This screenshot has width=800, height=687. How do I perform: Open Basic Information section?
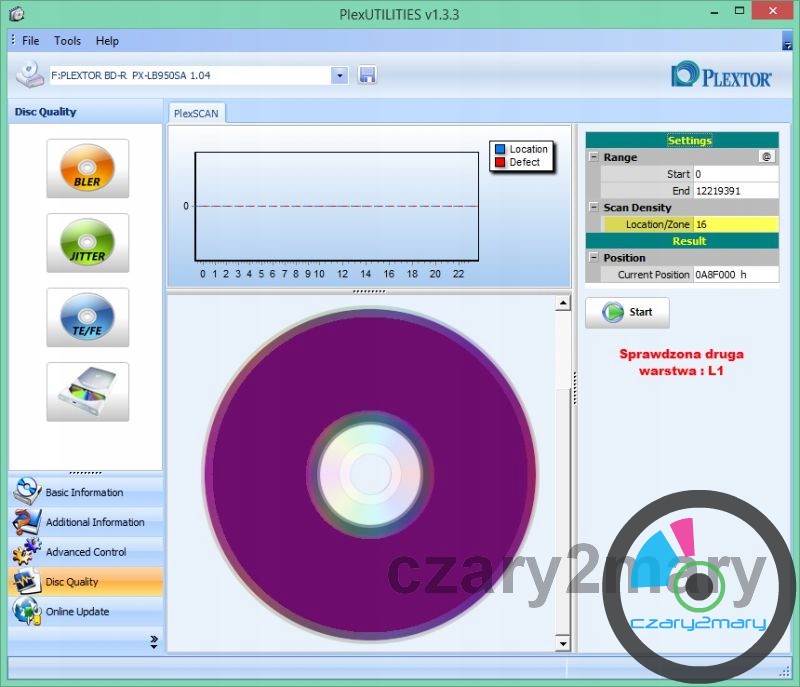pos(85,493)
